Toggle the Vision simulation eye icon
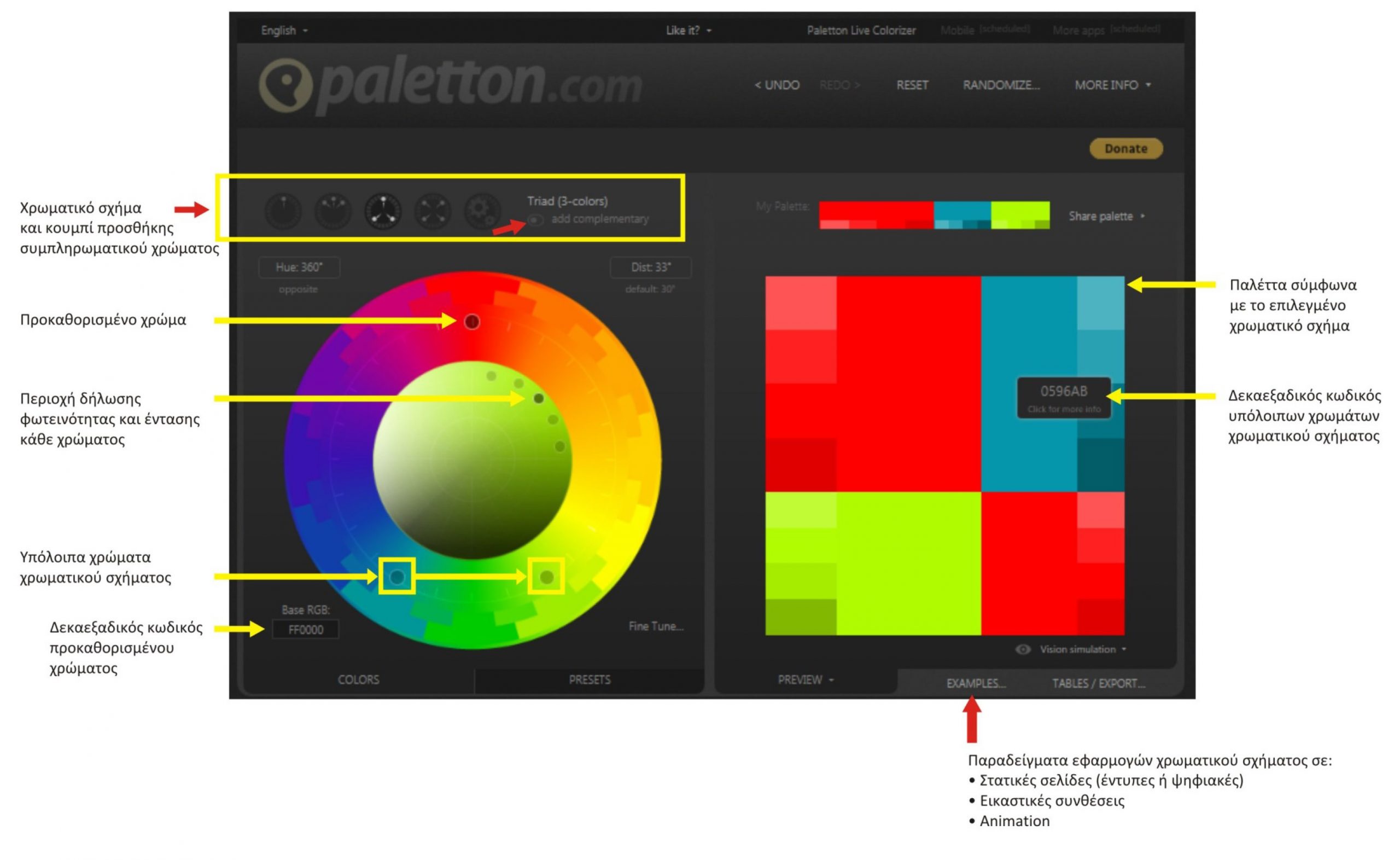 tap(1022, 649)
